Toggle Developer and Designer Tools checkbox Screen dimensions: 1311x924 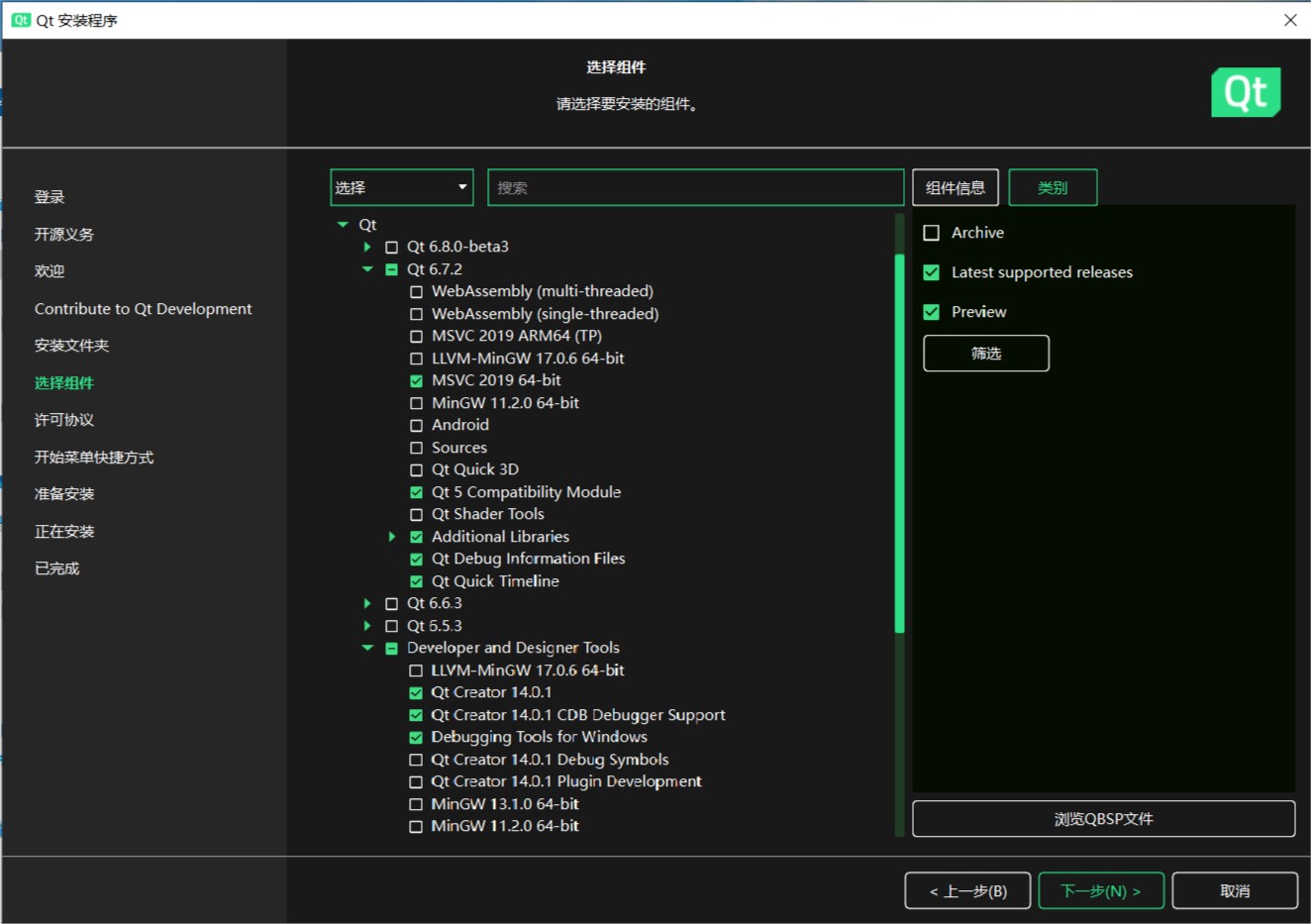pos(391,648)
